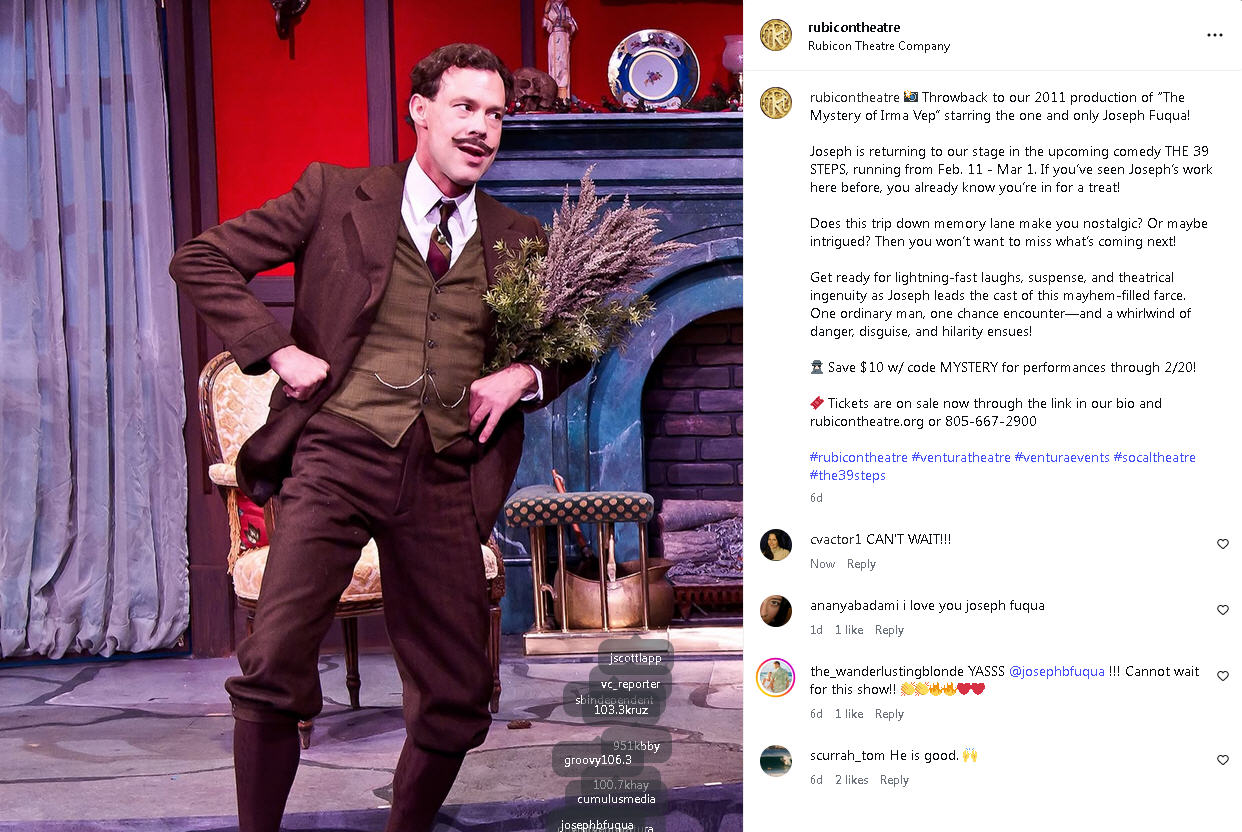Open the #rubicontheatre hashtag

(859, 457)
